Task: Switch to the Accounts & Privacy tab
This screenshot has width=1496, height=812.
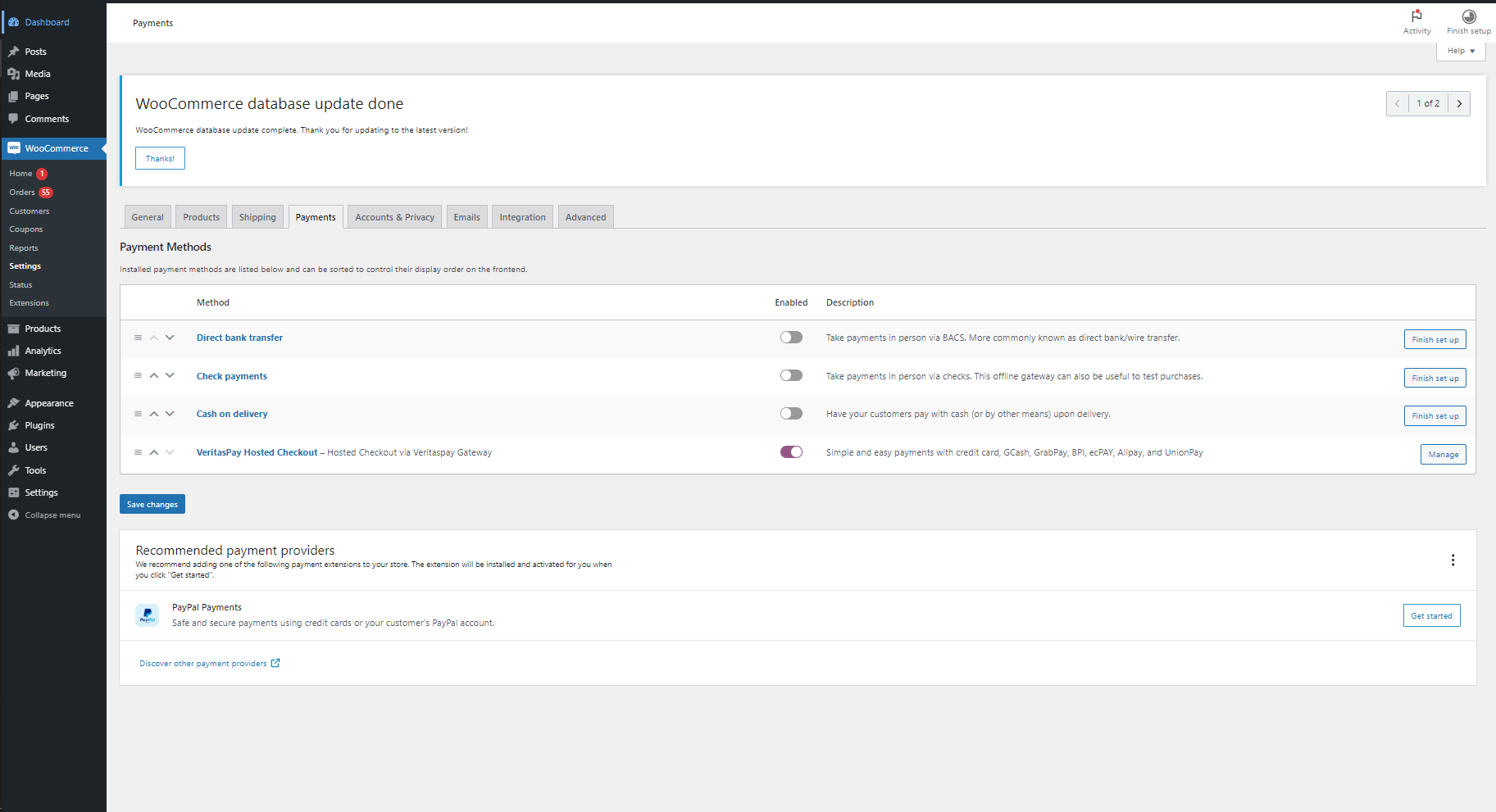Action: [x=395, y=217]
